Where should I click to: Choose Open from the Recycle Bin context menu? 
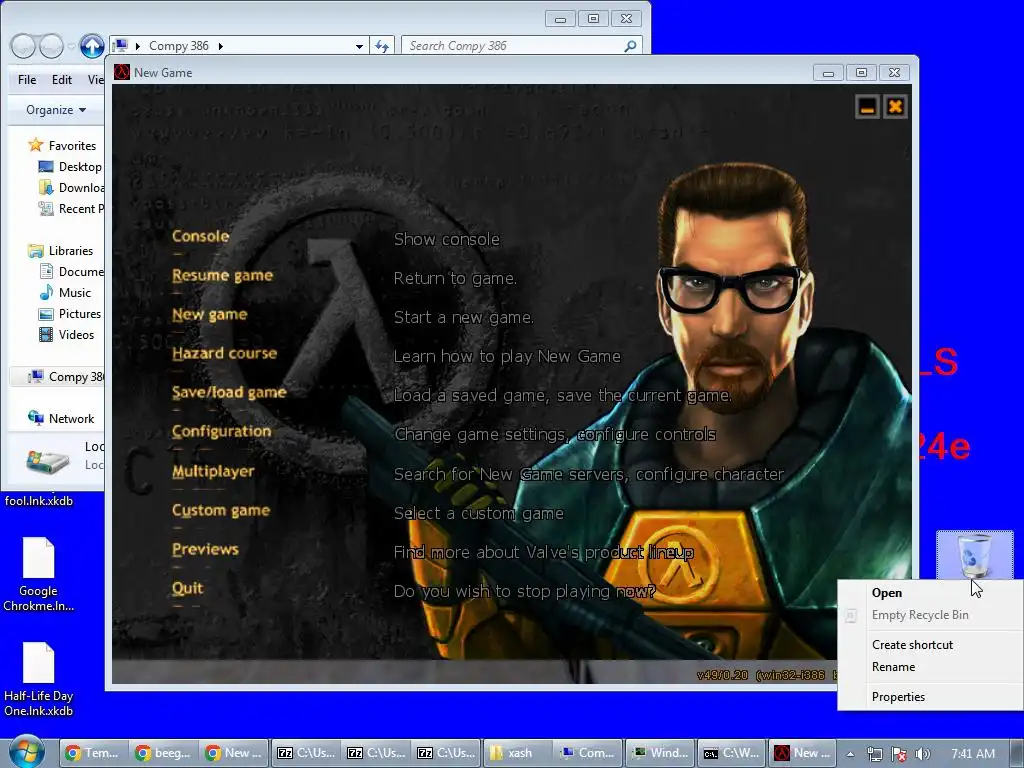coord(931,593)
